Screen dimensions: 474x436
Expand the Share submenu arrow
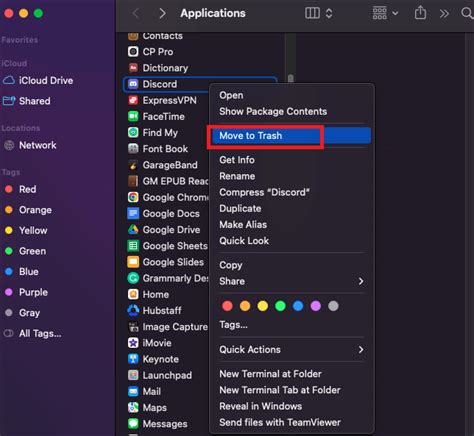(361, 281)
